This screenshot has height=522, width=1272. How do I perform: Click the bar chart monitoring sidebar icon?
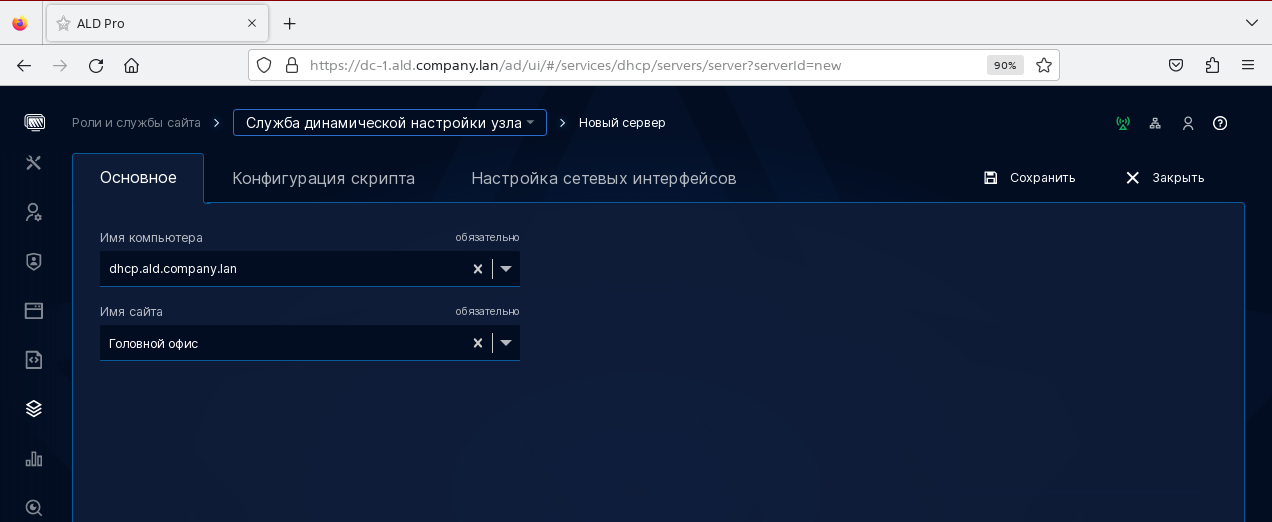click(34, 458)
